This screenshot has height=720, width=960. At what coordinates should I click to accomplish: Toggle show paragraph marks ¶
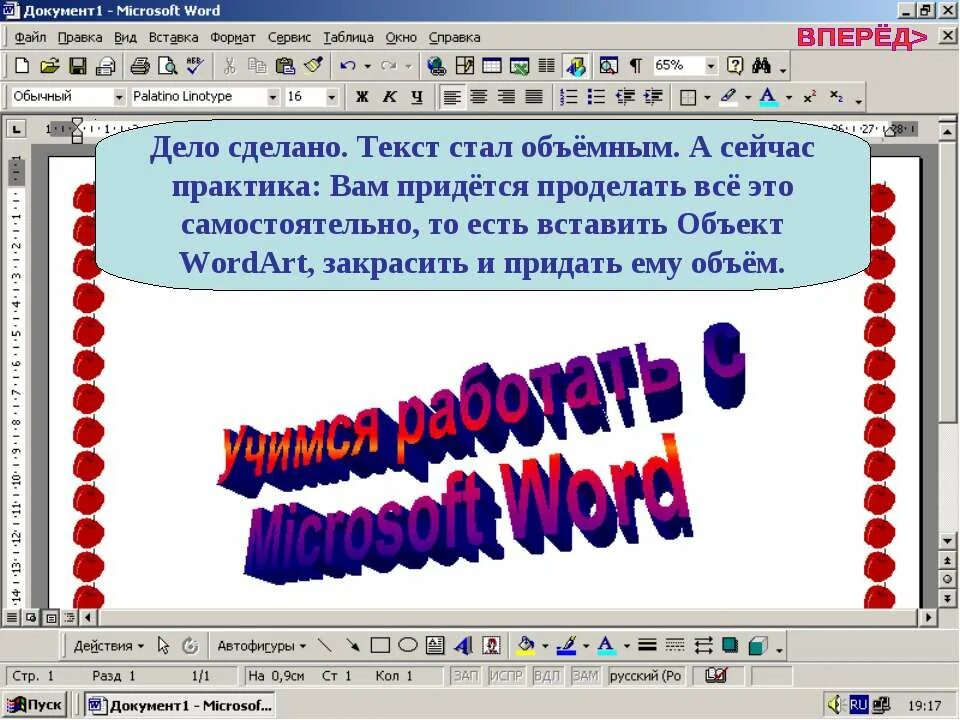click(x=636, y=66)
